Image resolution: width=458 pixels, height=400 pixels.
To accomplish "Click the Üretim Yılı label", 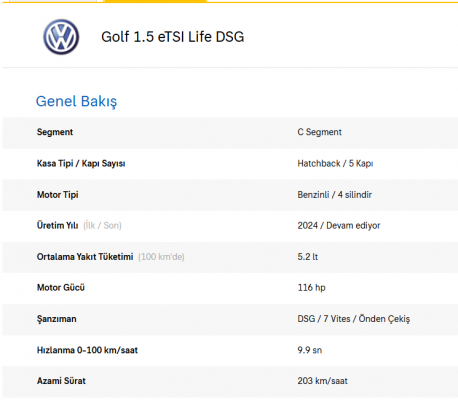I will [57, 225].
